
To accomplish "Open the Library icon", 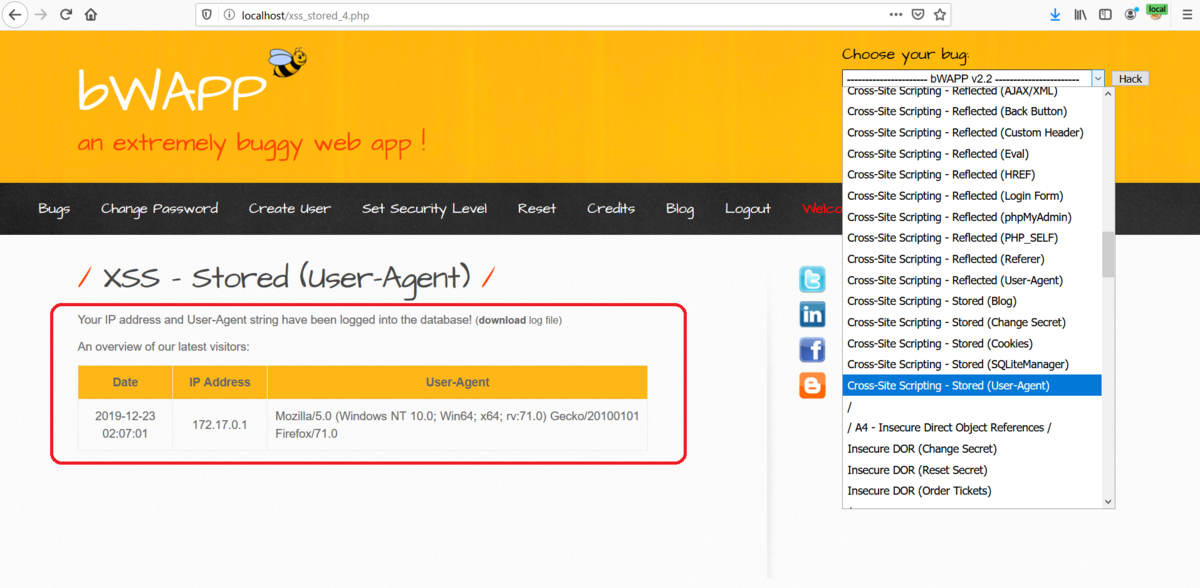I will point(1080,15).
